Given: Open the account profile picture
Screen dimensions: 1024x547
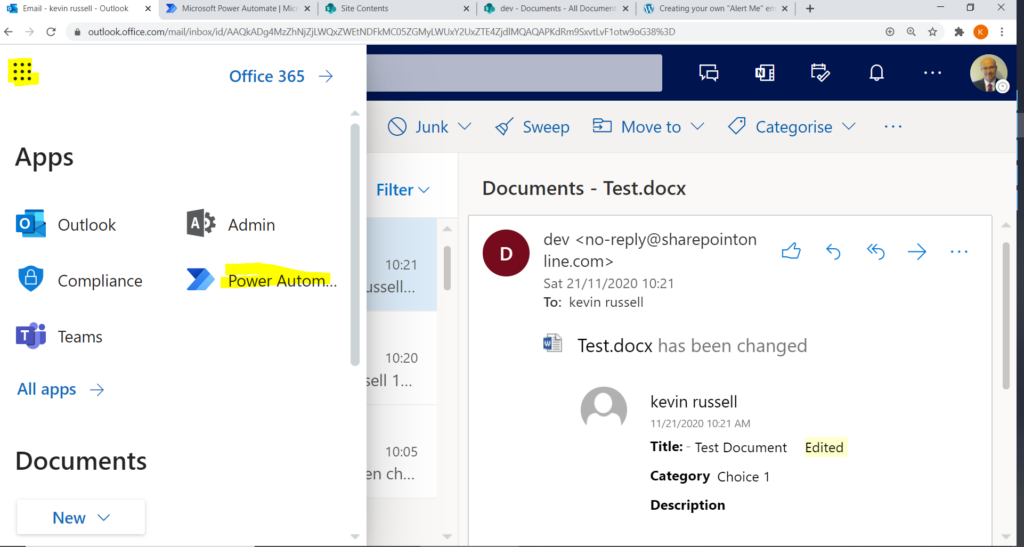Looking at the screenshot, I should [989, 72].
